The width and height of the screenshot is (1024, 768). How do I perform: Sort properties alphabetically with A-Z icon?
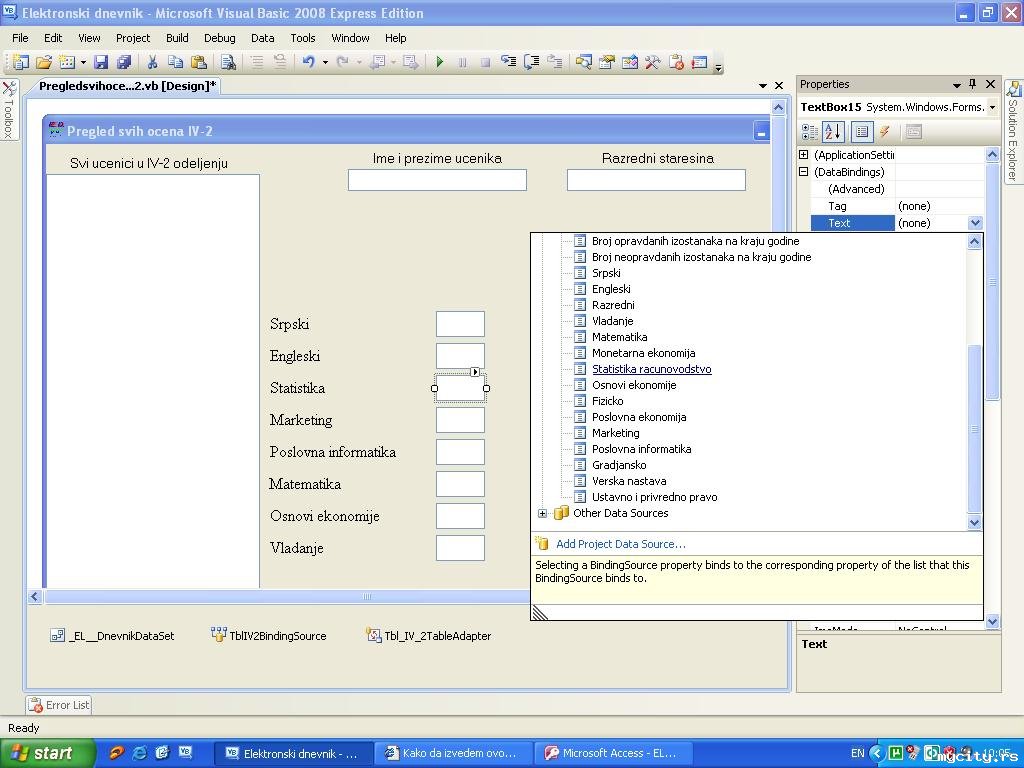click(x=834, y=132)
